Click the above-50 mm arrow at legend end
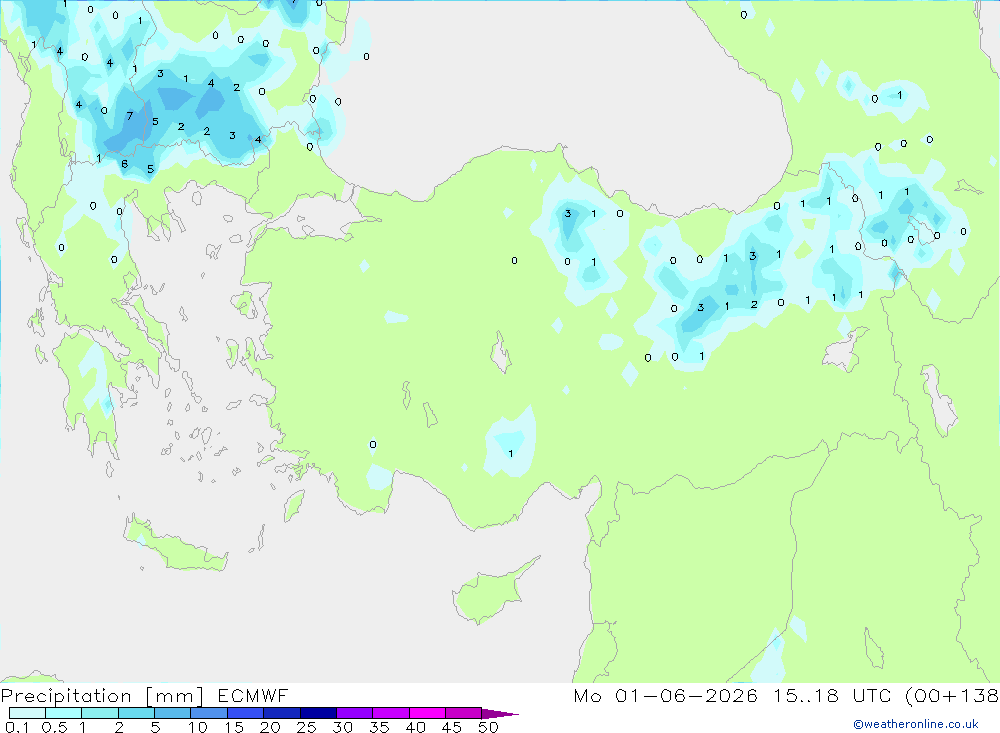 [499, 714]
